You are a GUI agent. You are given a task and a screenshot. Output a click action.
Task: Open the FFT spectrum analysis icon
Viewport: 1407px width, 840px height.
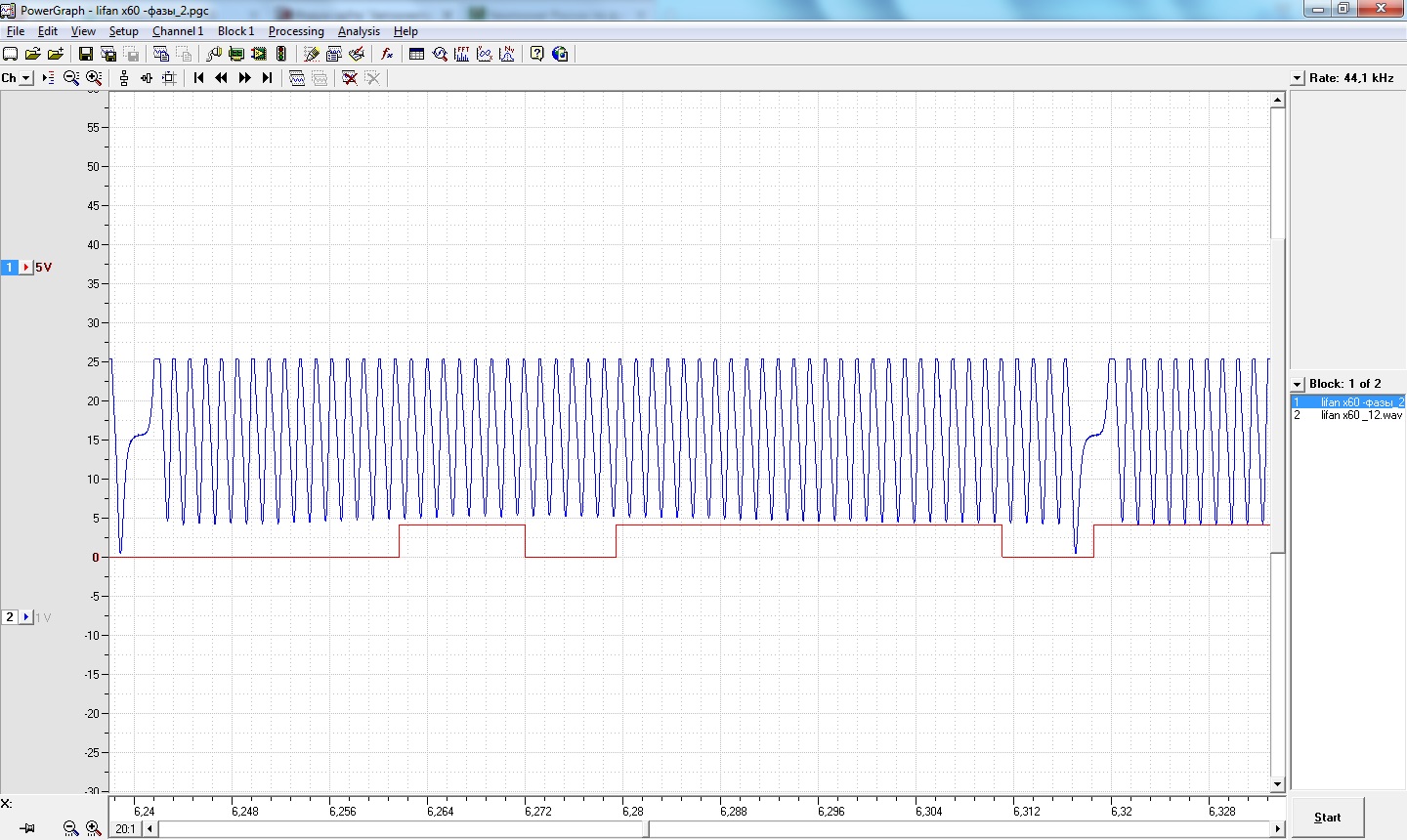coord(462,54)
